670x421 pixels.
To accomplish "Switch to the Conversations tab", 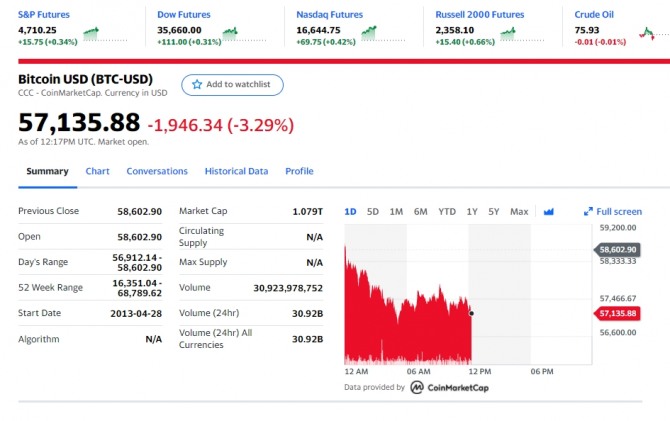I will coord(157,171).
